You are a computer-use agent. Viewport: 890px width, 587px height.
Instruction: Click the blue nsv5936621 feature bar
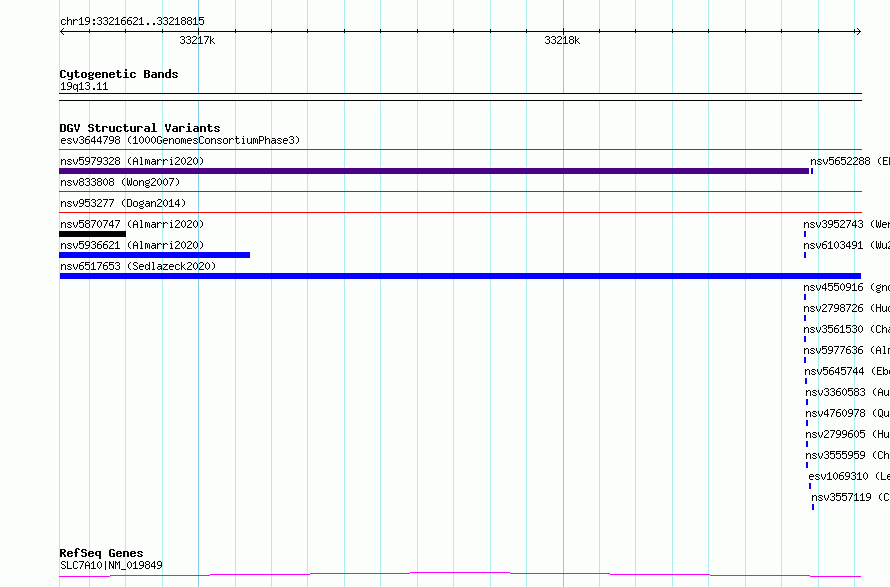tap(154, 255)
